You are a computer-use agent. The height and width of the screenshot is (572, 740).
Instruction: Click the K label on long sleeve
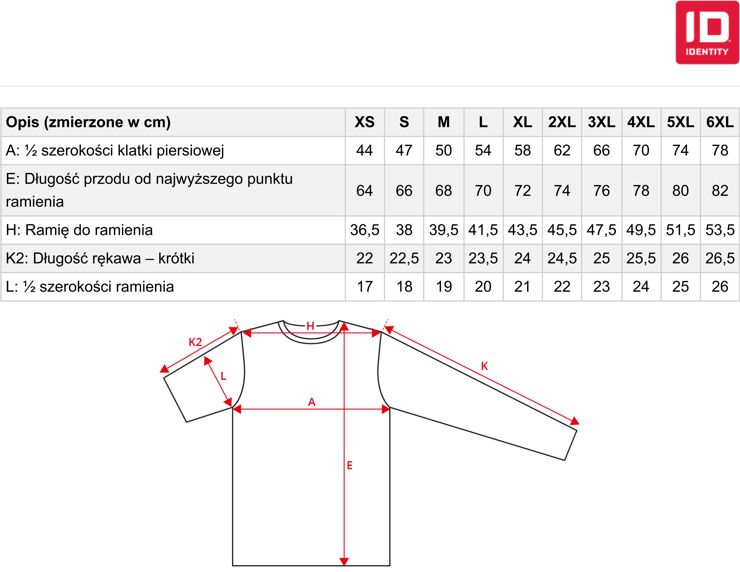click(x=484, y=366)
